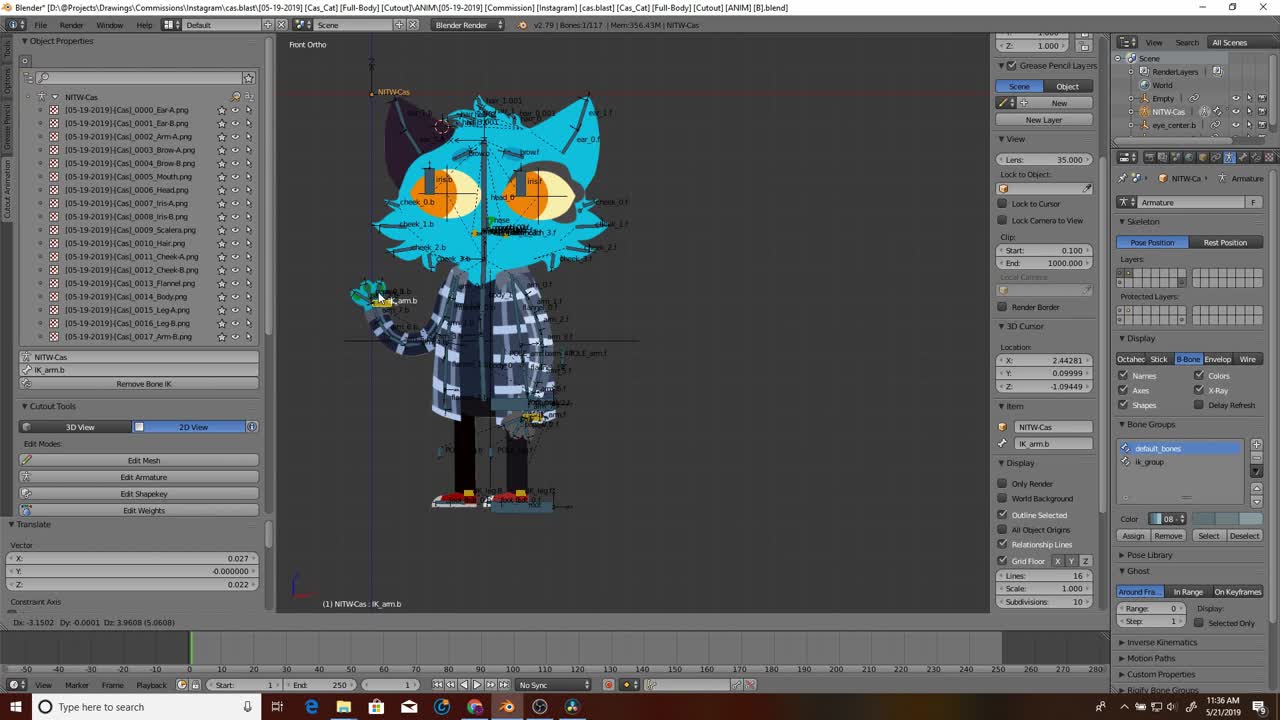Click the timeline play button
1280x720 pixels.
coord(477,685)
